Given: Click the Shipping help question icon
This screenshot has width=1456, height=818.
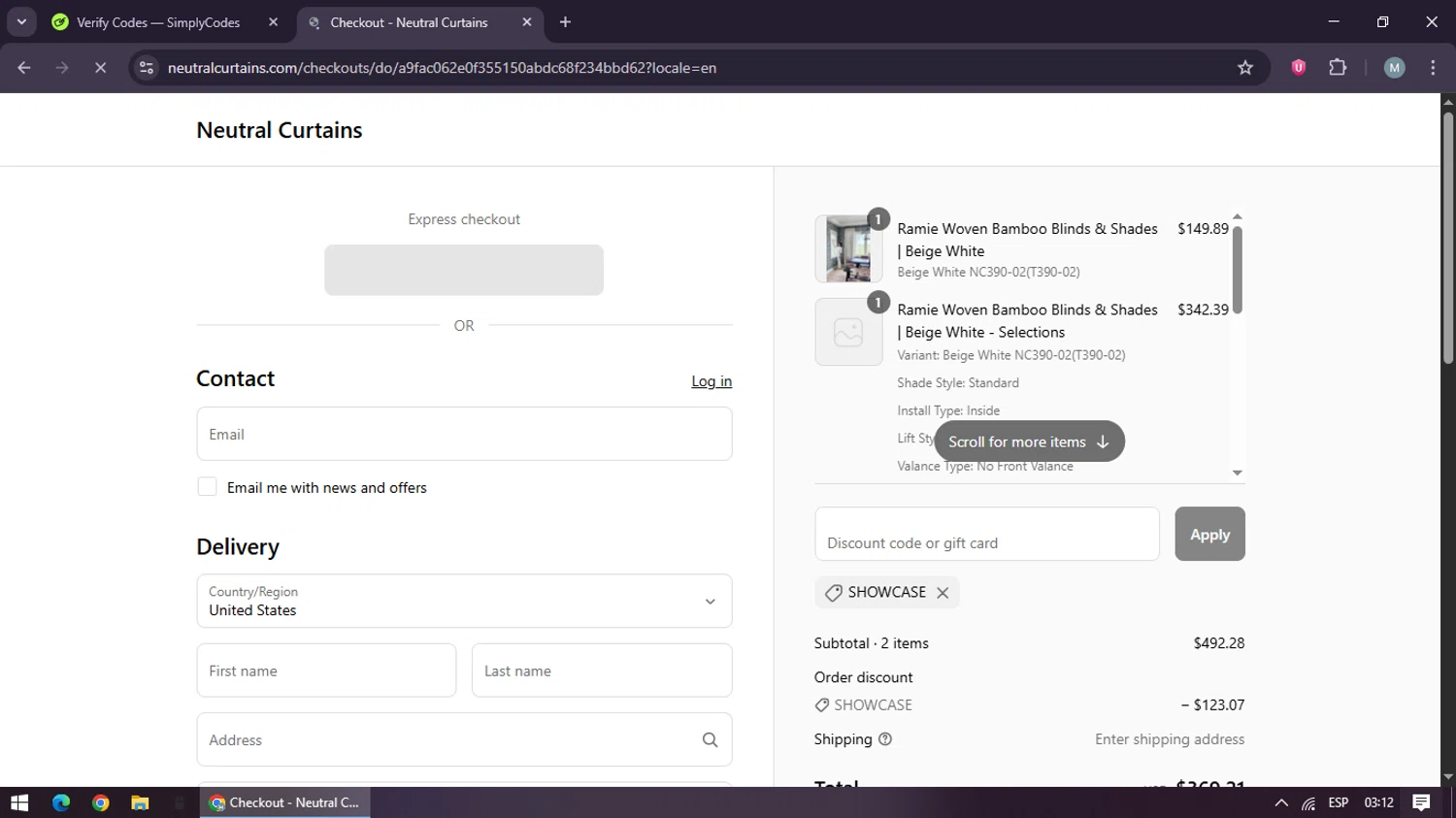Looking at the screenshot, I should pyautogui.click(x=885, y=739).
